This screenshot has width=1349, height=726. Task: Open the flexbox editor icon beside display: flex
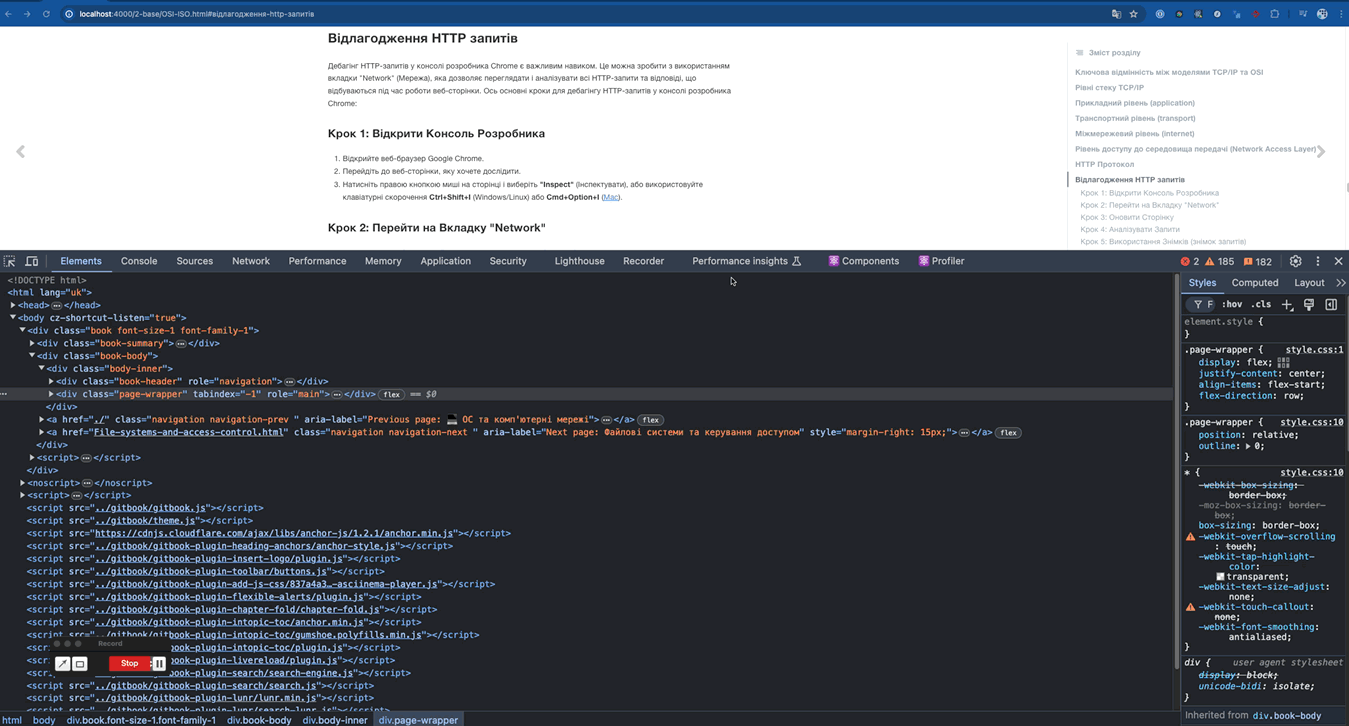click(x=1283, y=363)
